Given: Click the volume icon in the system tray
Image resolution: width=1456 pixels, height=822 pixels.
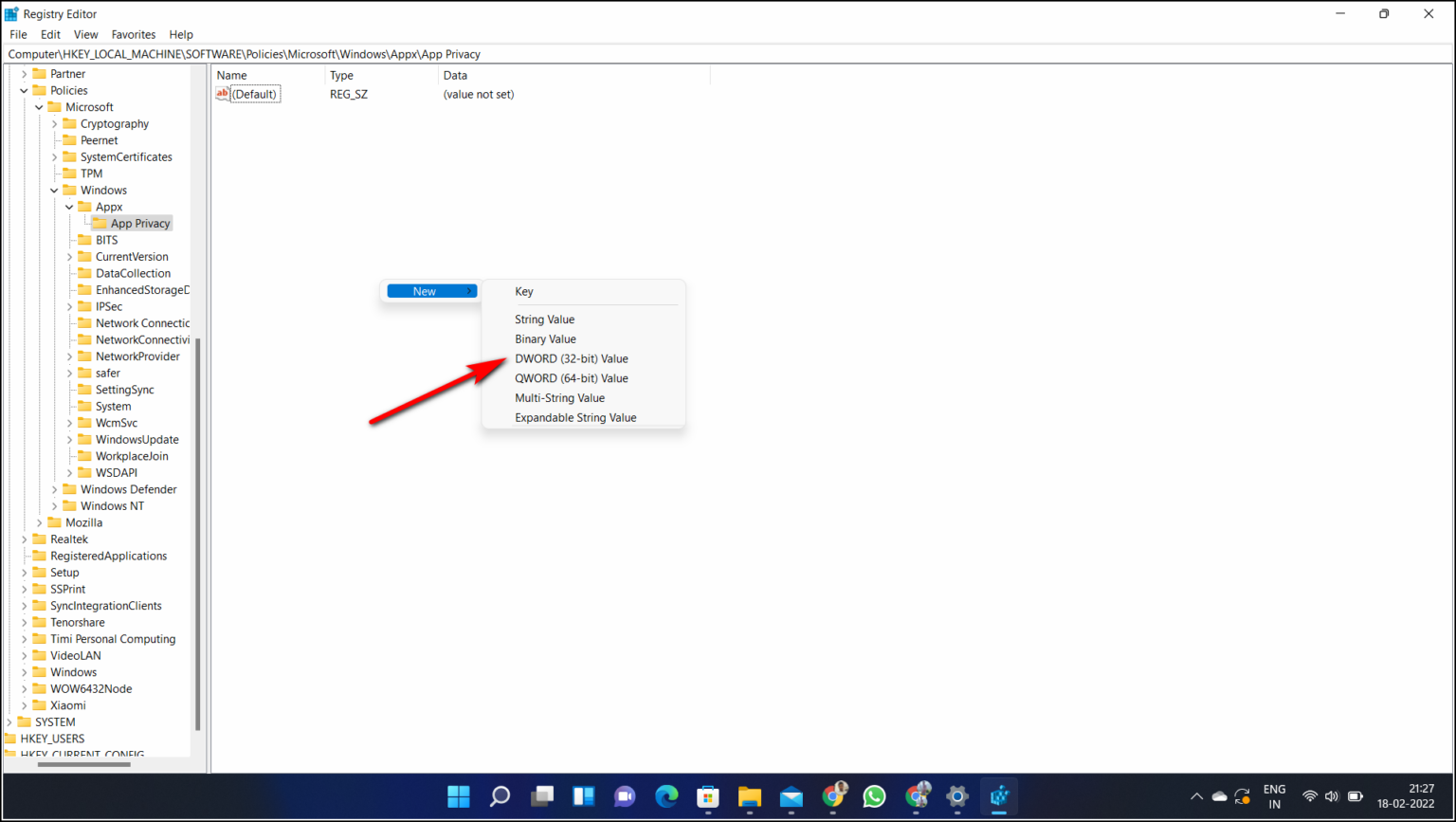Looking at the screenshot, I should (1332, 796).
